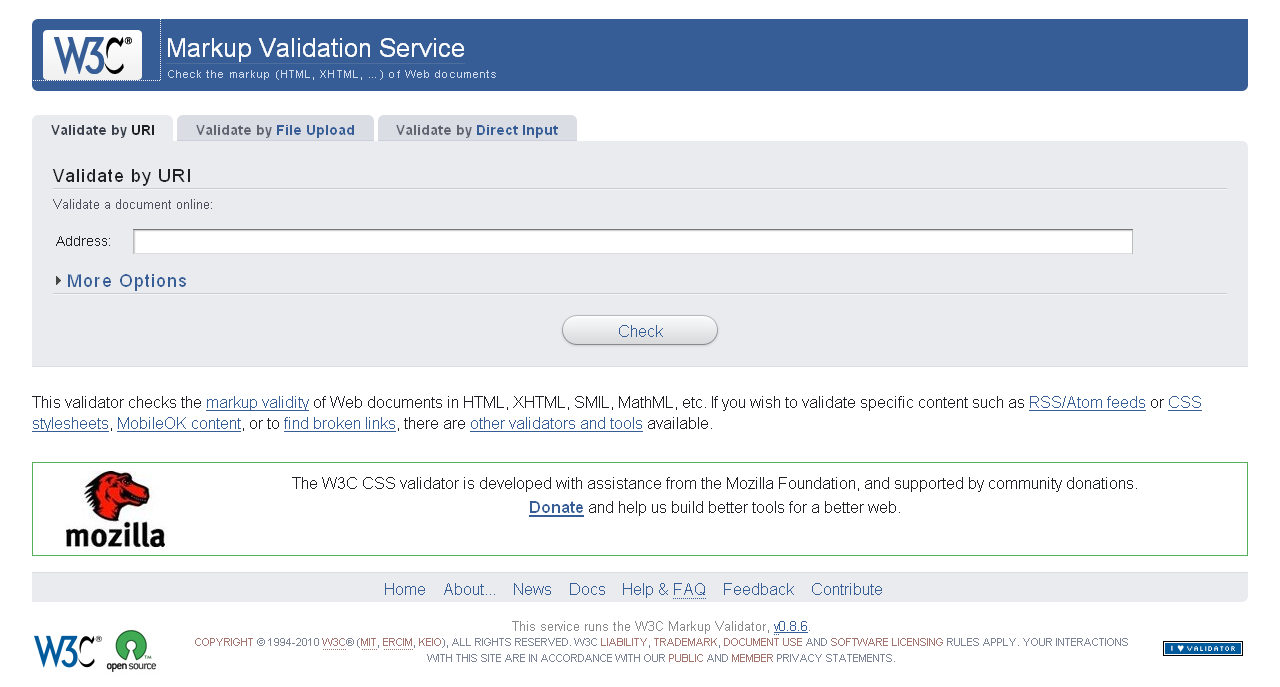Open the MobileOK content link
Viewport: 1280px width, 687px height.
179,424
